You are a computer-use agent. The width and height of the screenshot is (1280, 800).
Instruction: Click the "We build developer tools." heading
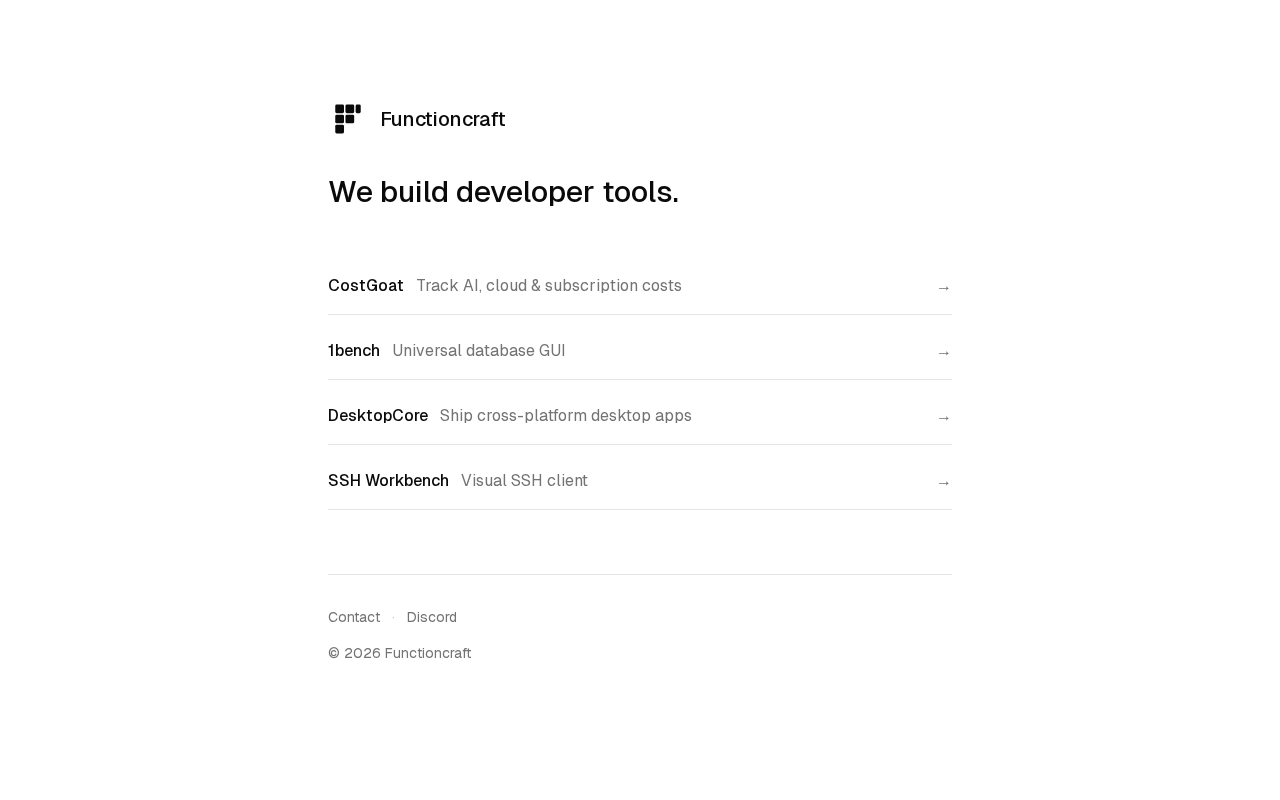[x=503, y=192]
